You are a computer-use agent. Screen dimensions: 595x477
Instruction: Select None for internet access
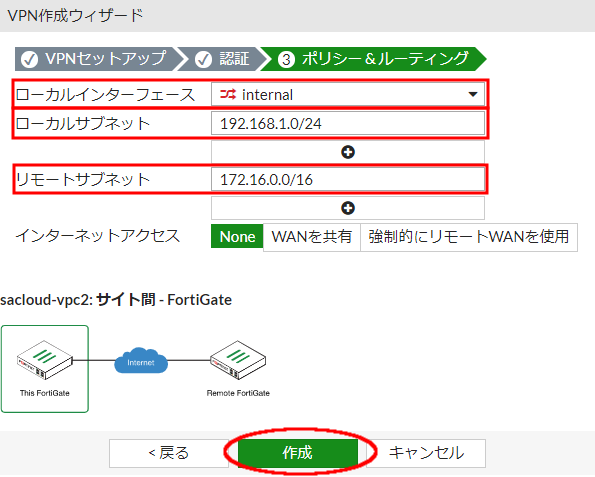[237, 237]
